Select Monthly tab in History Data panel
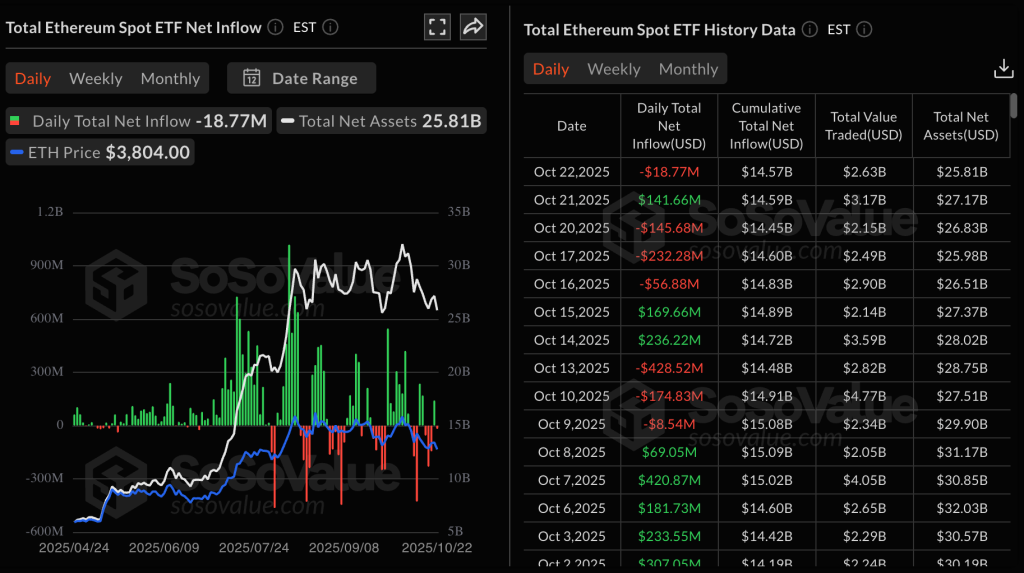Image resolution: width=1024 pixels, height=573 pixels. pos(688,69)
